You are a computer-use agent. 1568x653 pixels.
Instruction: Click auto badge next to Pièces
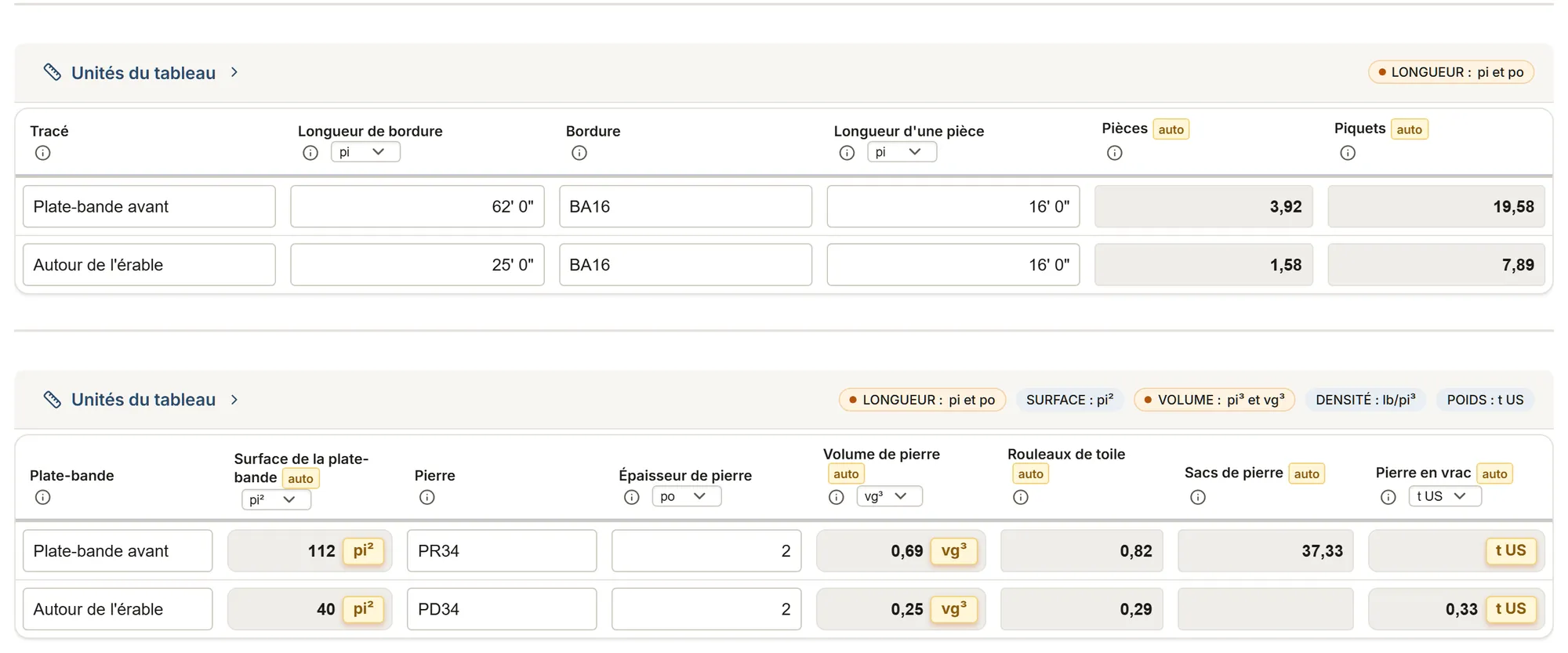pyautogui.click(x=1171, y=129)
